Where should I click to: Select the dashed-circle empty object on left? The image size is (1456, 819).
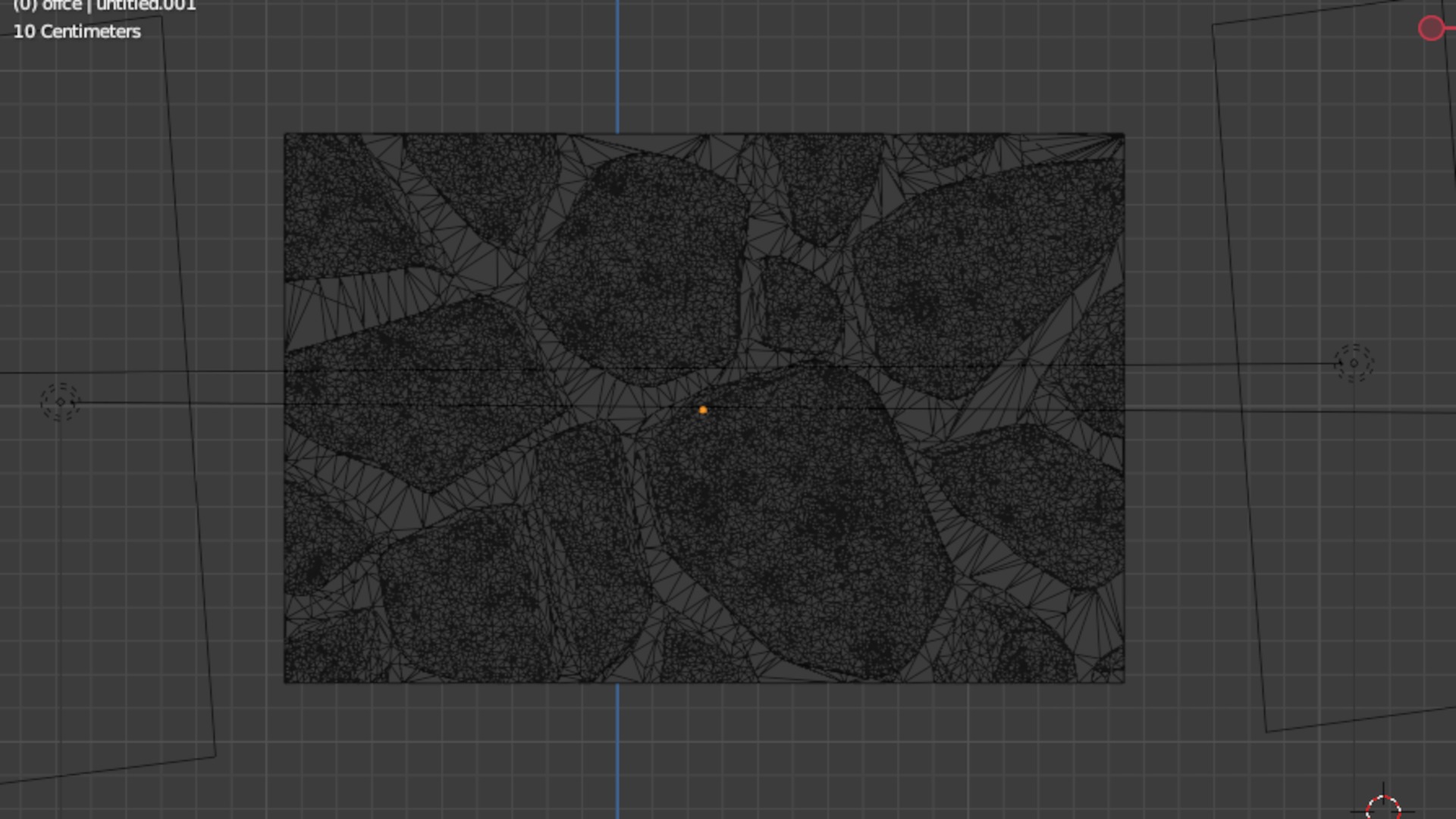pyautogui.click(x=60, y=402)
